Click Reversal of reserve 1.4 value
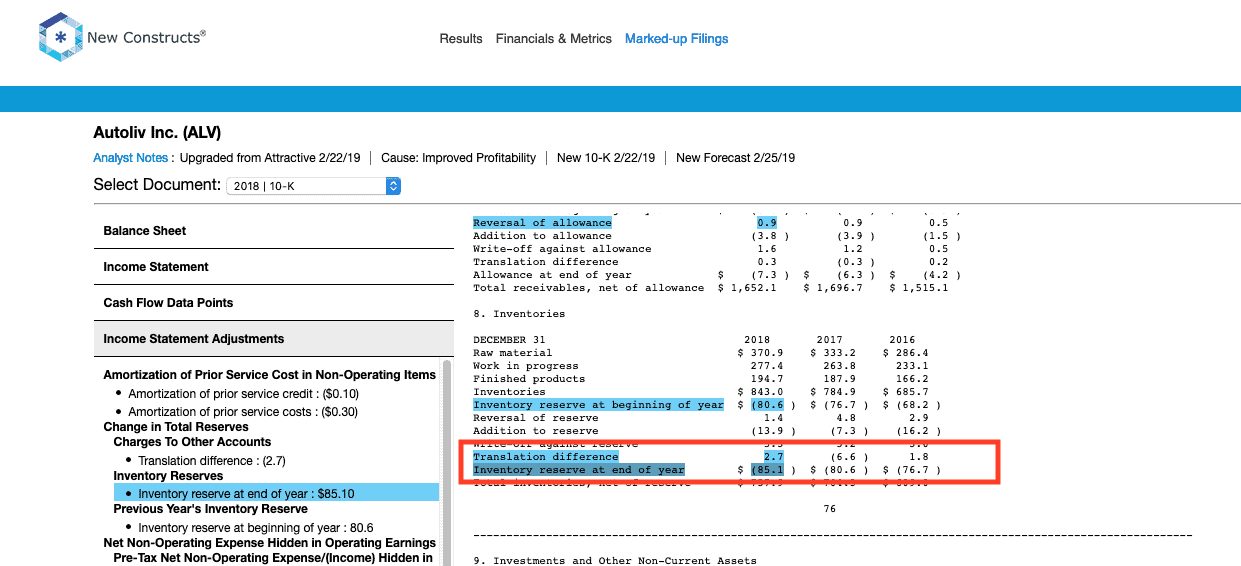Image resolution: width=1241 pixels, height=566 pixels. pos(773,418)
